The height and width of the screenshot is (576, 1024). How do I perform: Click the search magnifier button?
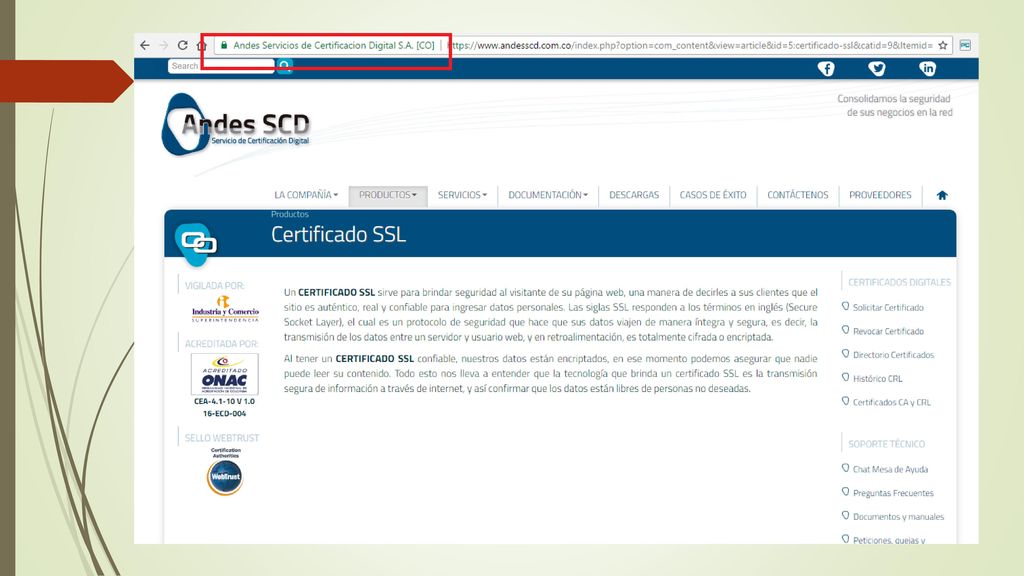285,66
